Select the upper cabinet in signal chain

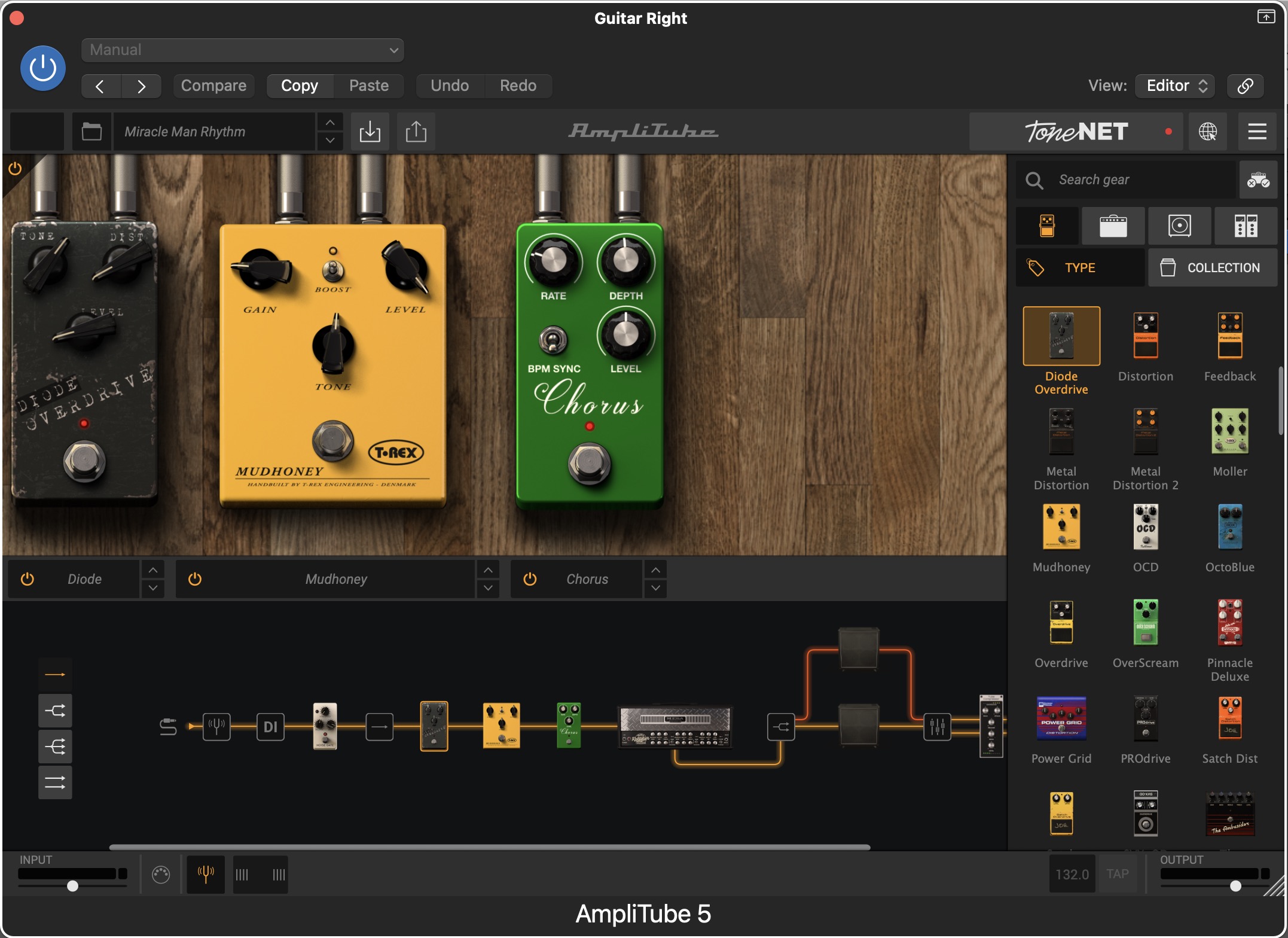click(859, 648)
